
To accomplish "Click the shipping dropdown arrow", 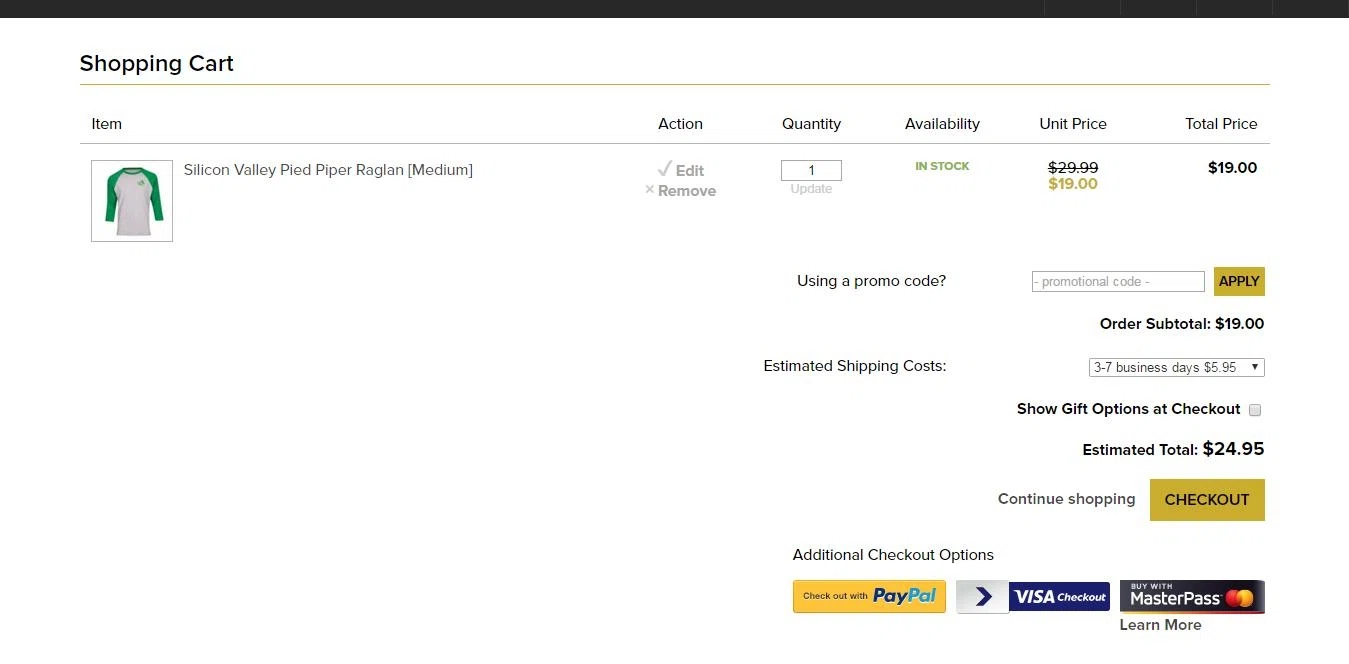I will click(1255, 367).
